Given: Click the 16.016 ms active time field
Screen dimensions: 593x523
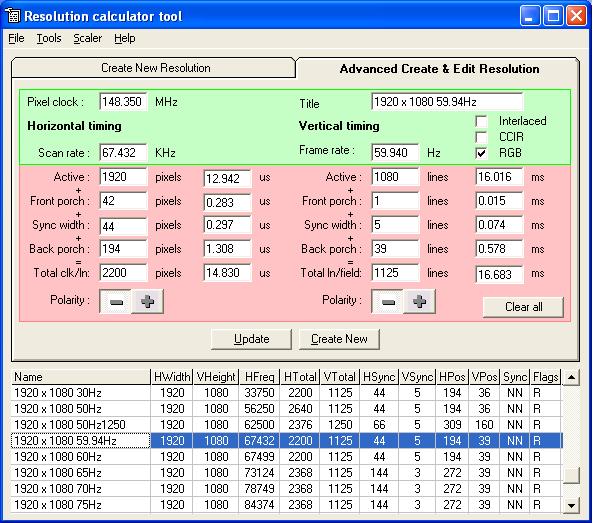Looking at the screenshot, I should tap(499, 177).
